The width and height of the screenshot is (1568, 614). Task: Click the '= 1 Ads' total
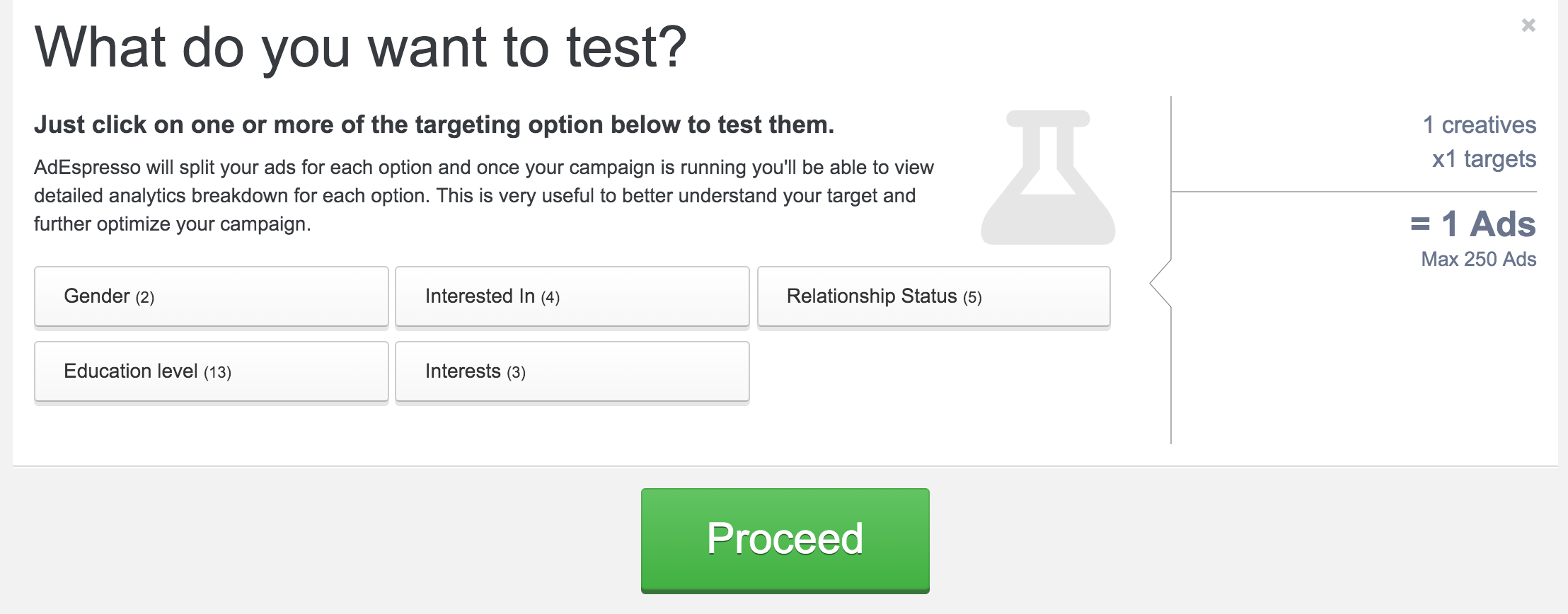[1473, 224]
